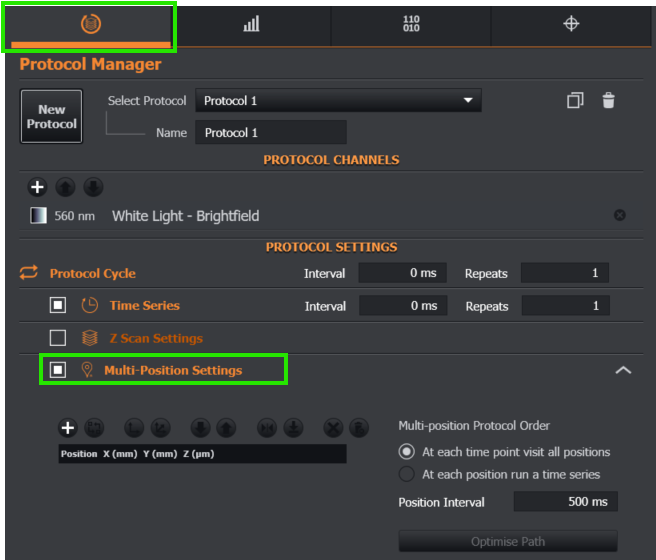Click the X (mm) column header
656x560 pixels.
point(120,454)
